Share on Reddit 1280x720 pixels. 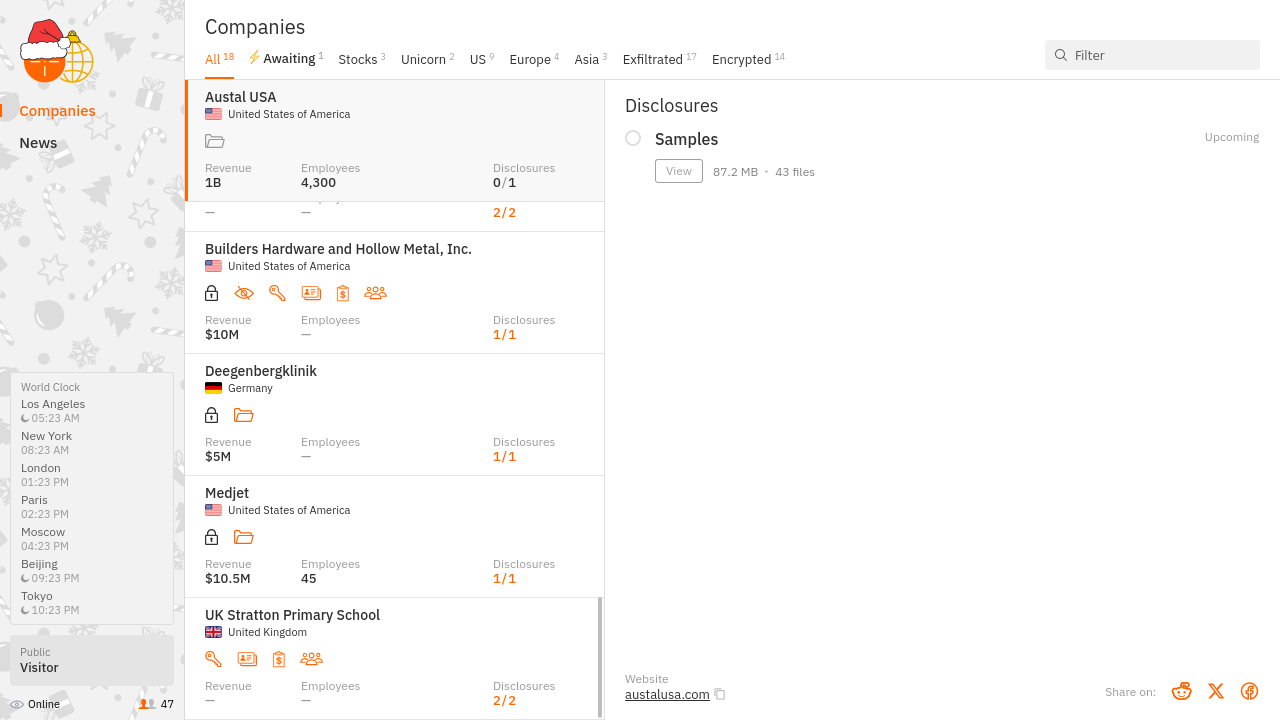(x=1182, y=691)
